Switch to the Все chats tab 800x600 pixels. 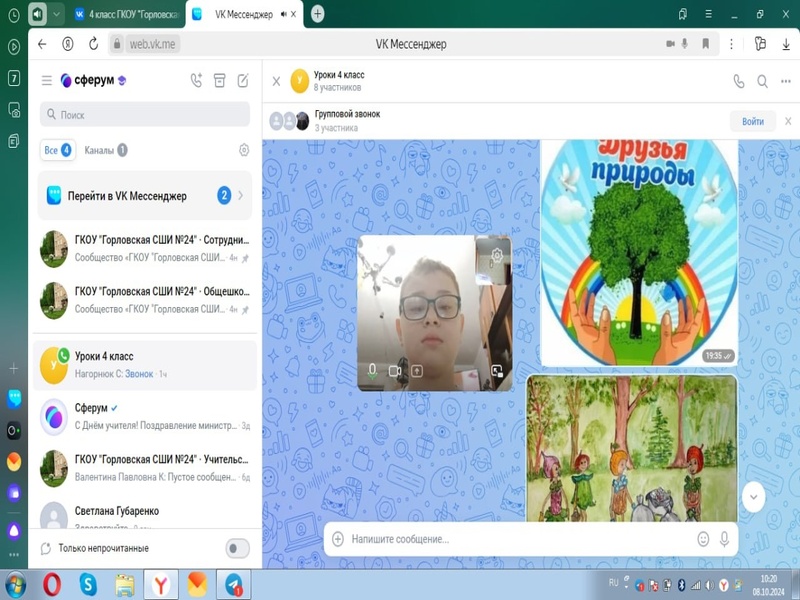click(x=57, y=150)
